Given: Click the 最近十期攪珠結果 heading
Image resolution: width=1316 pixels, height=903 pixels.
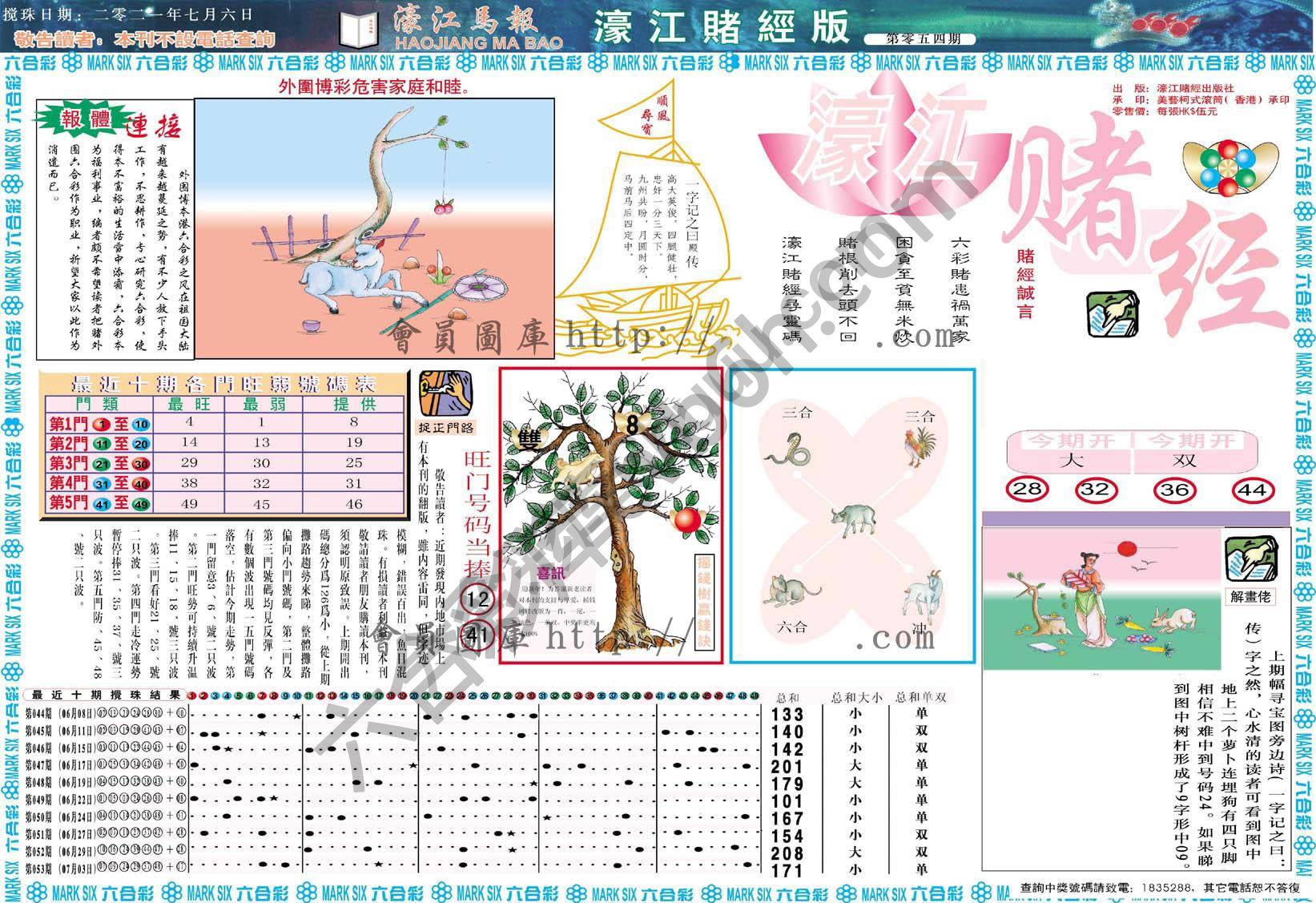Looking at the screenshot, I should (x=107, y=695).
